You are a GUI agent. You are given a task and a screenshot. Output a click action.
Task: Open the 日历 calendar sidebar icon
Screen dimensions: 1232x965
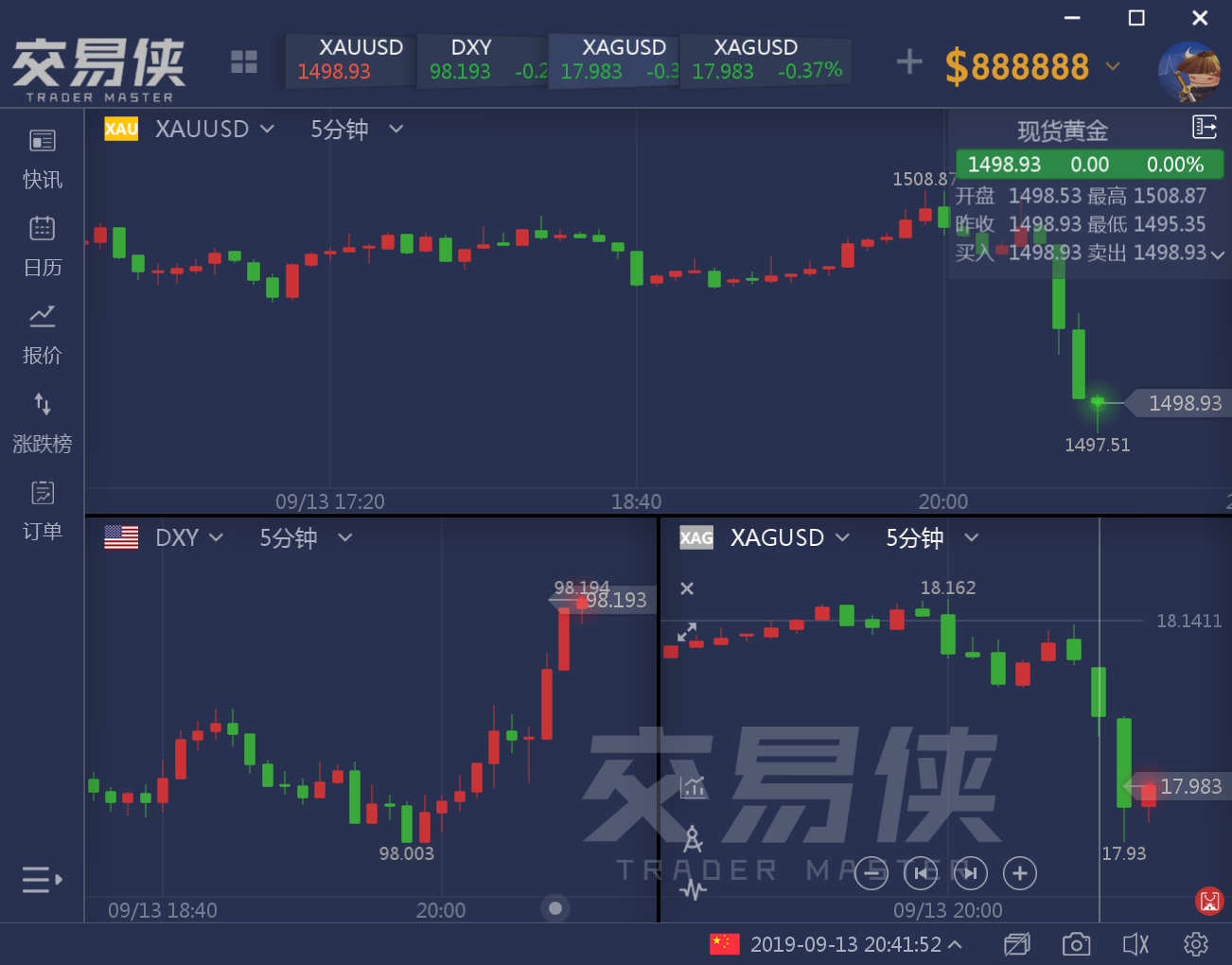pyautogui.click(x=43, y=246)
